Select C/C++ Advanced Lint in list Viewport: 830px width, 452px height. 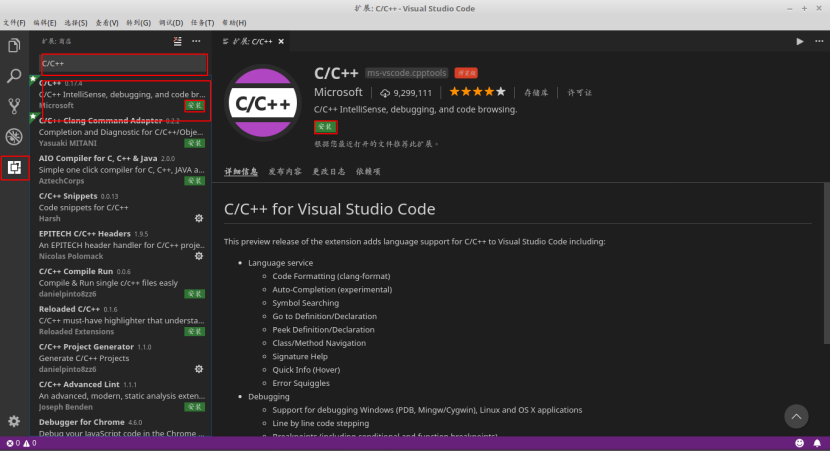click(x=122, y=395)
